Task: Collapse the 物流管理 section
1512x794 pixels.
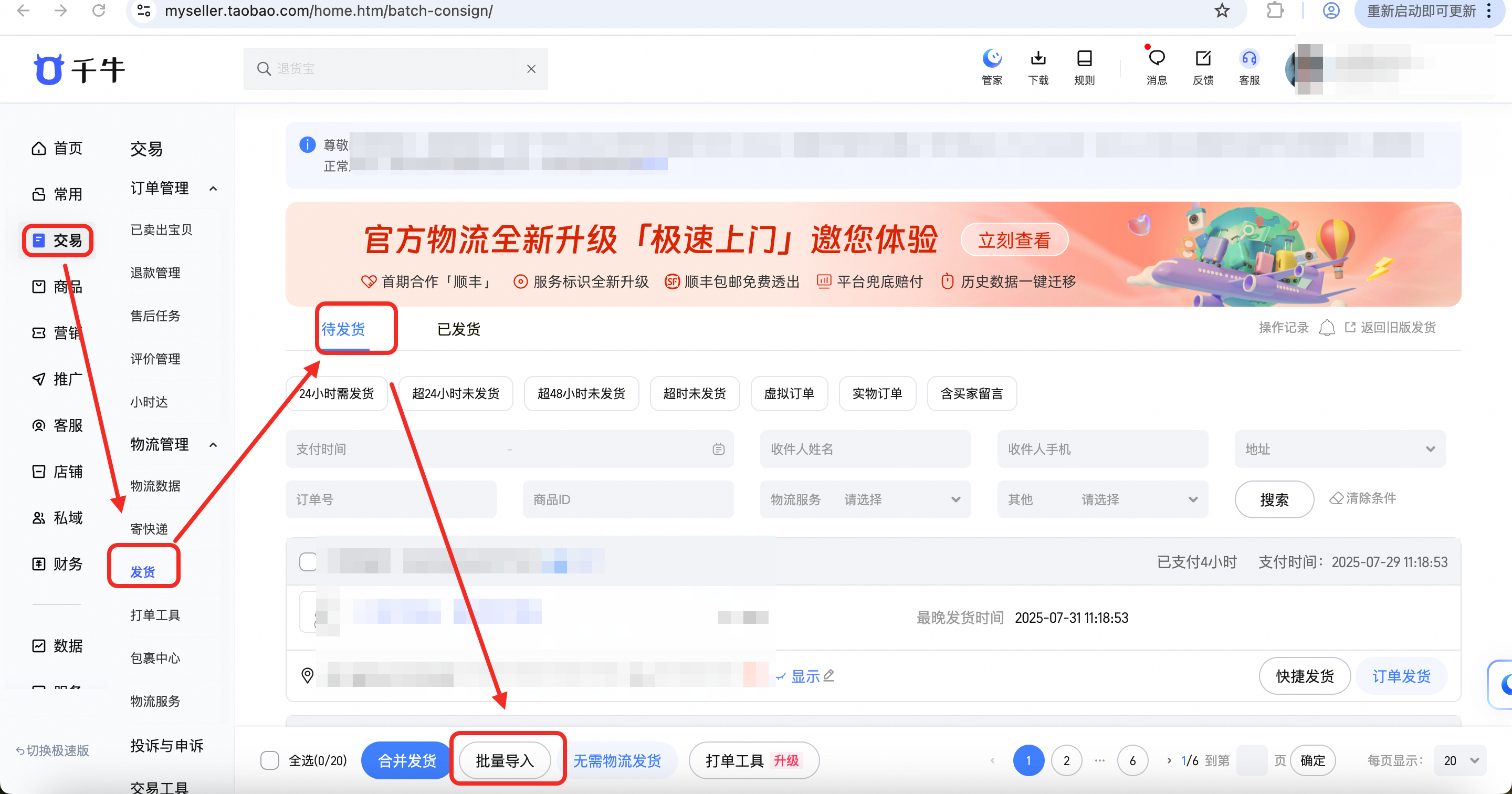Action: tap(213, 445)
